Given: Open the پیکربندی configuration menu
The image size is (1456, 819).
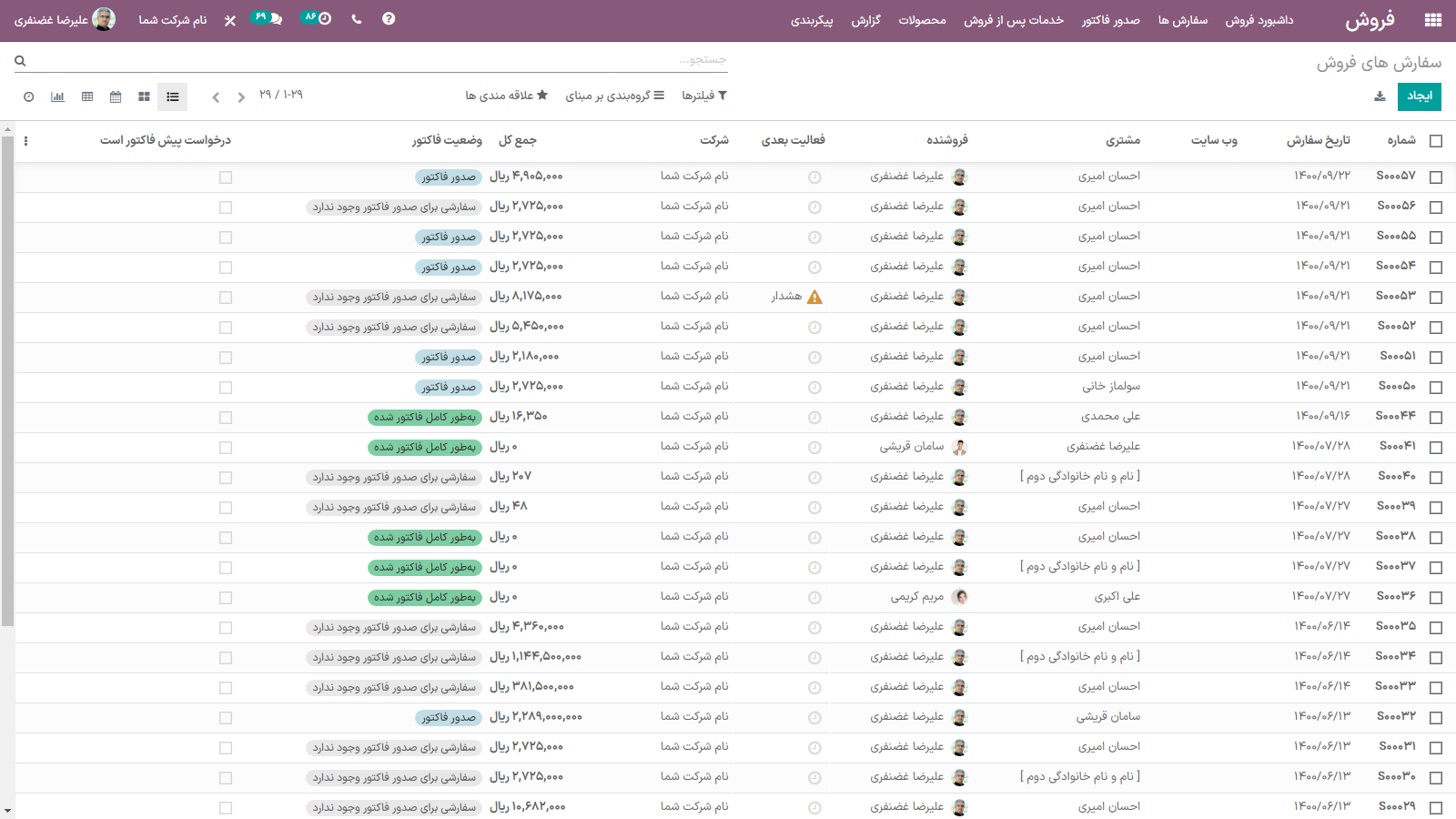Looking at the screenshot, I should click(812, 20).
